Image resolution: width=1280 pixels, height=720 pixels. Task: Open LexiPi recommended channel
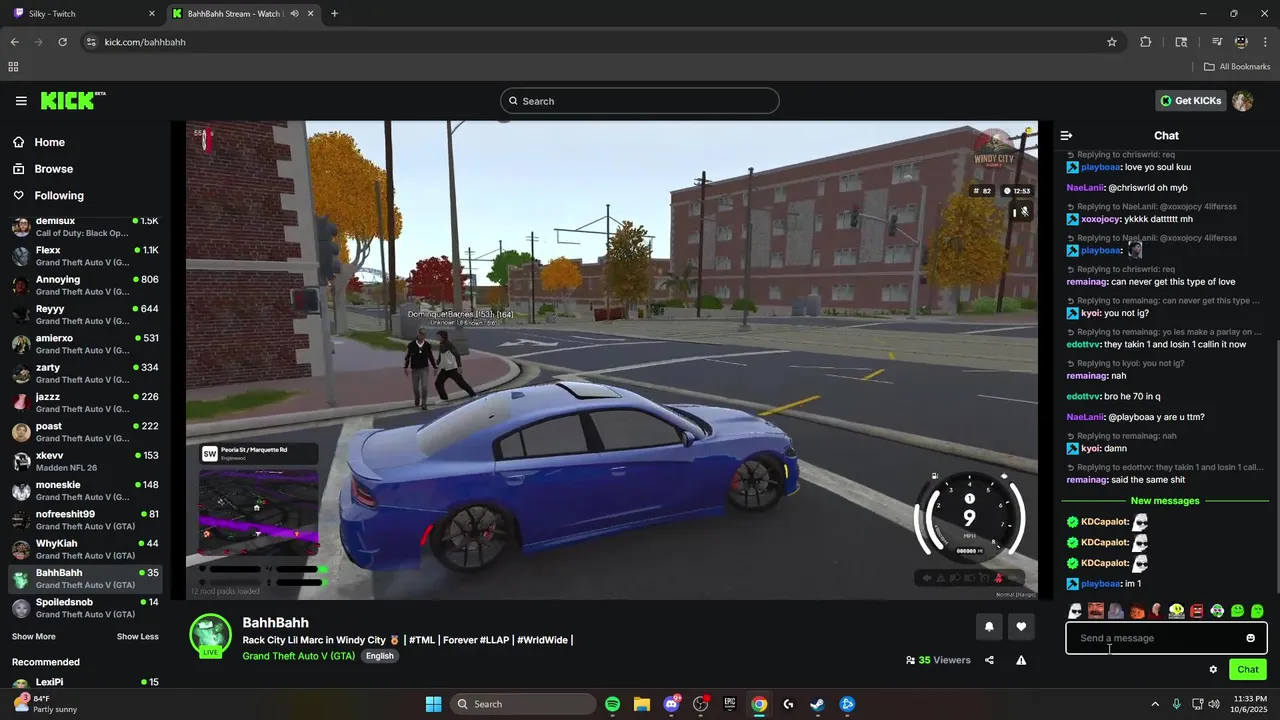[84, 684]
